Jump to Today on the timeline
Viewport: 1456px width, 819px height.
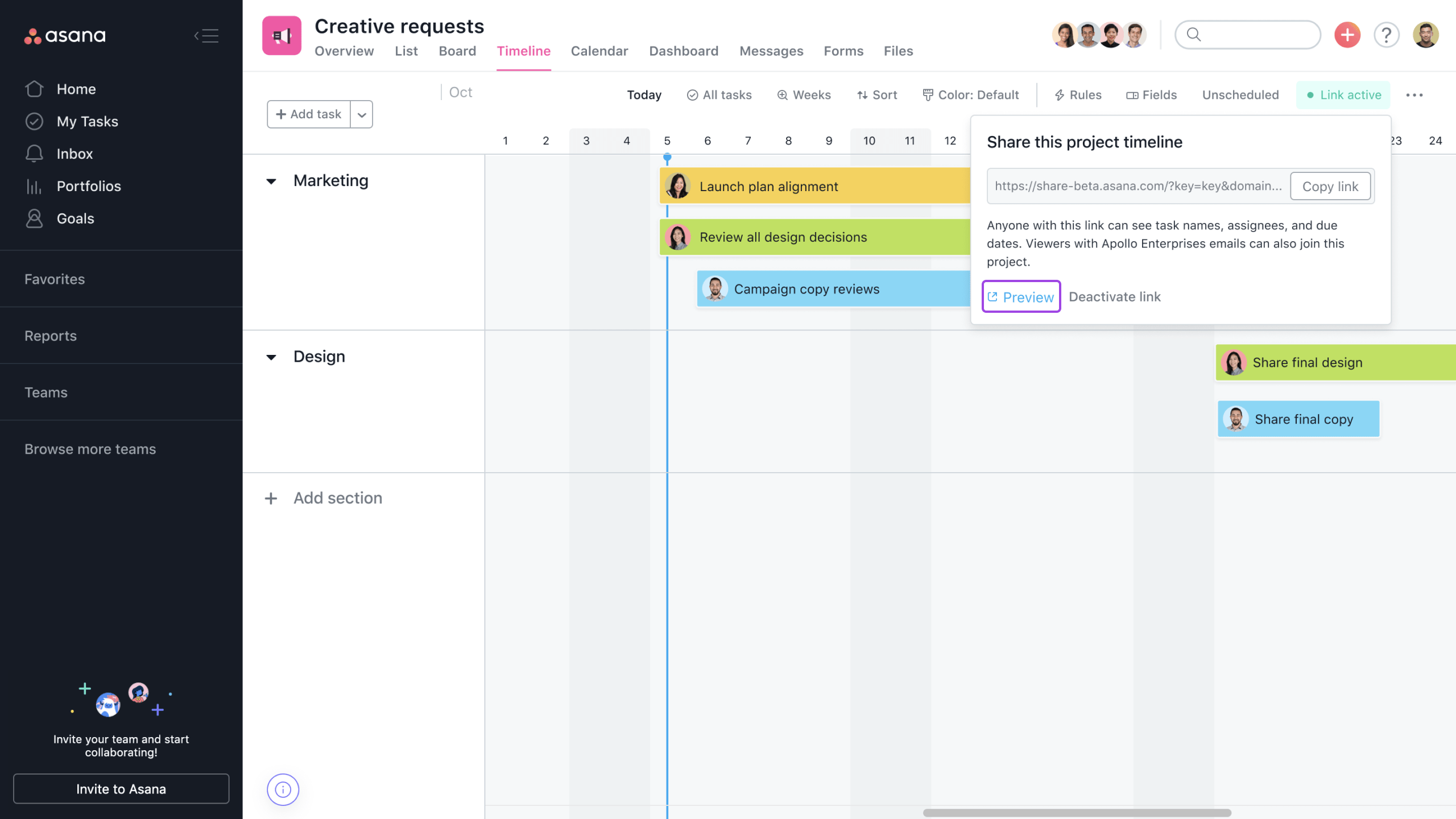pyautogui.click(x=644, y=95)
